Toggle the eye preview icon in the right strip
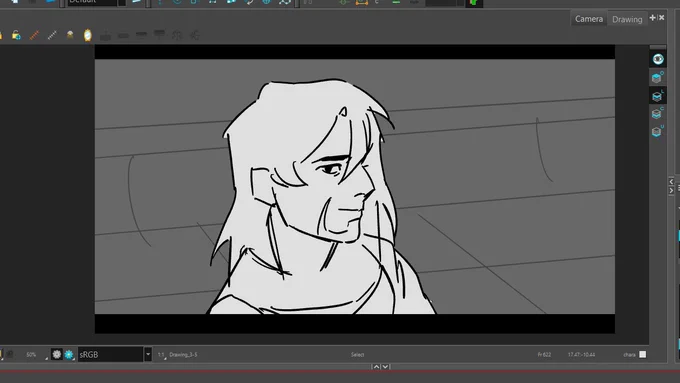The height and width of the screenshot is (383, 680). [658, 59]
